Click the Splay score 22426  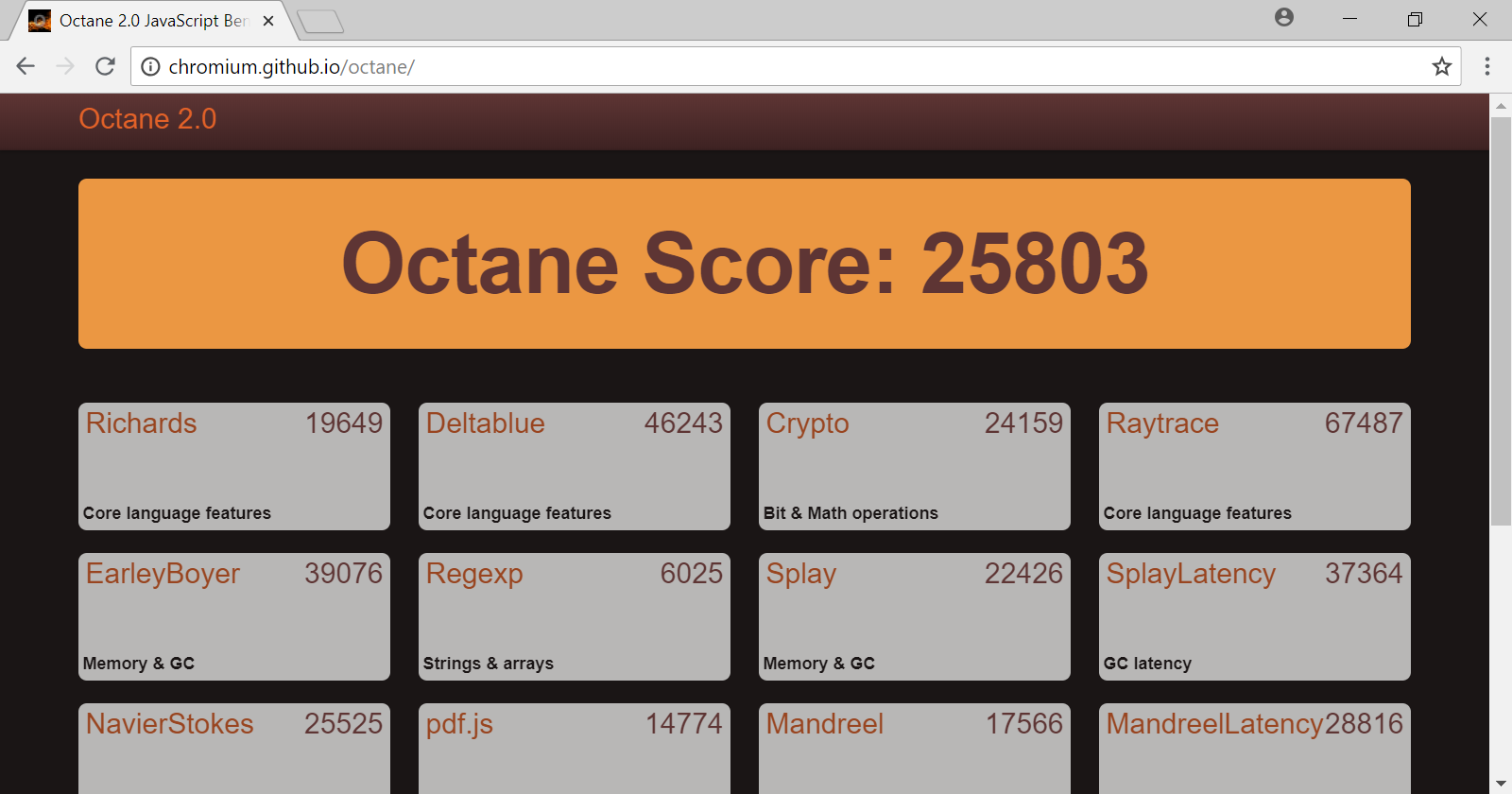[x=1024, y=574]
